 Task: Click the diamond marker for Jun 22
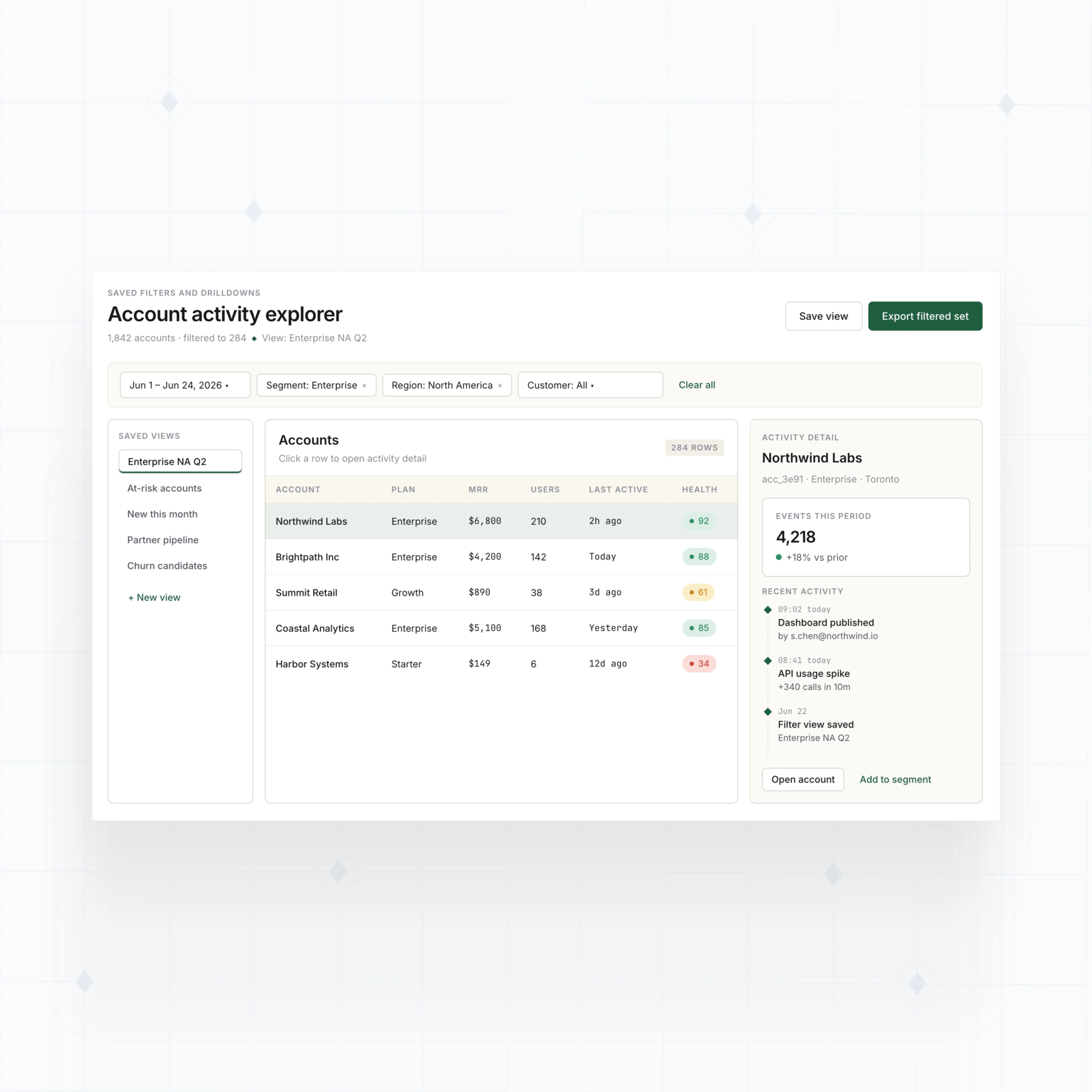[x=767, y=712]
